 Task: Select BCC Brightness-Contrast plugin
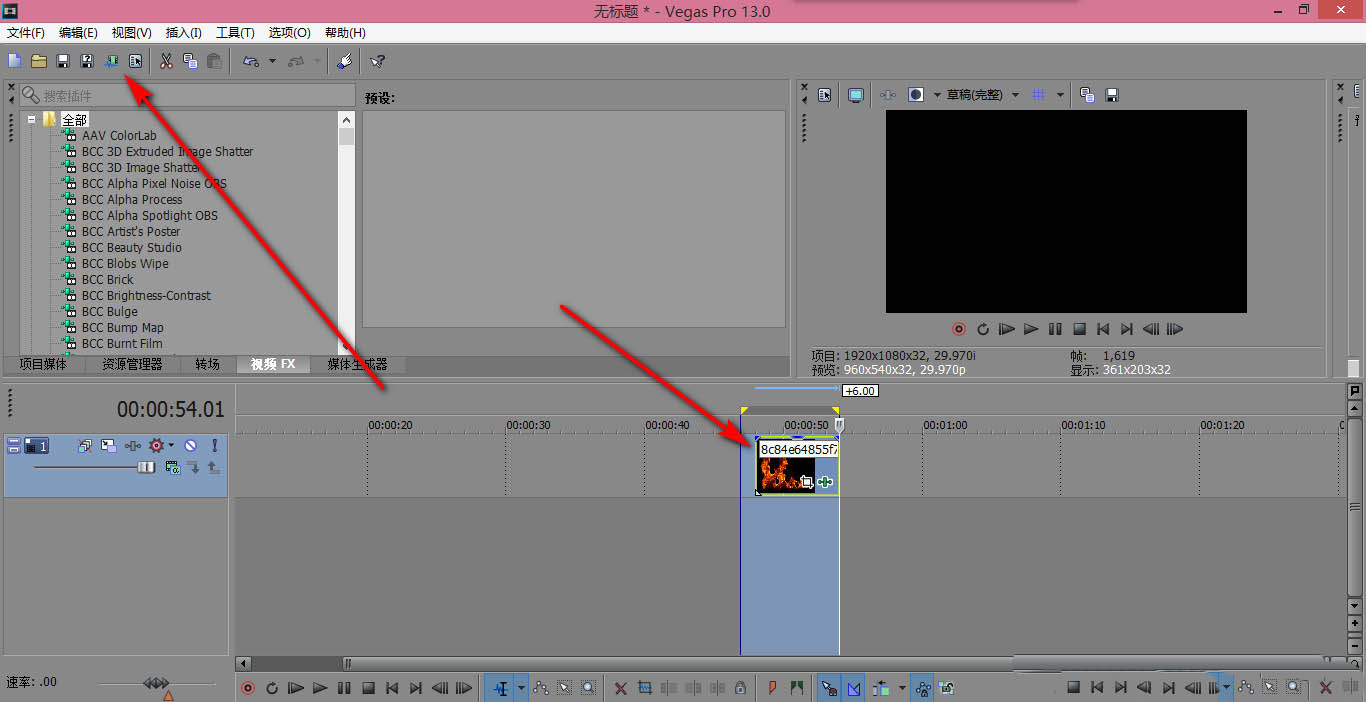pyautogui.click(x=146, y=296)
